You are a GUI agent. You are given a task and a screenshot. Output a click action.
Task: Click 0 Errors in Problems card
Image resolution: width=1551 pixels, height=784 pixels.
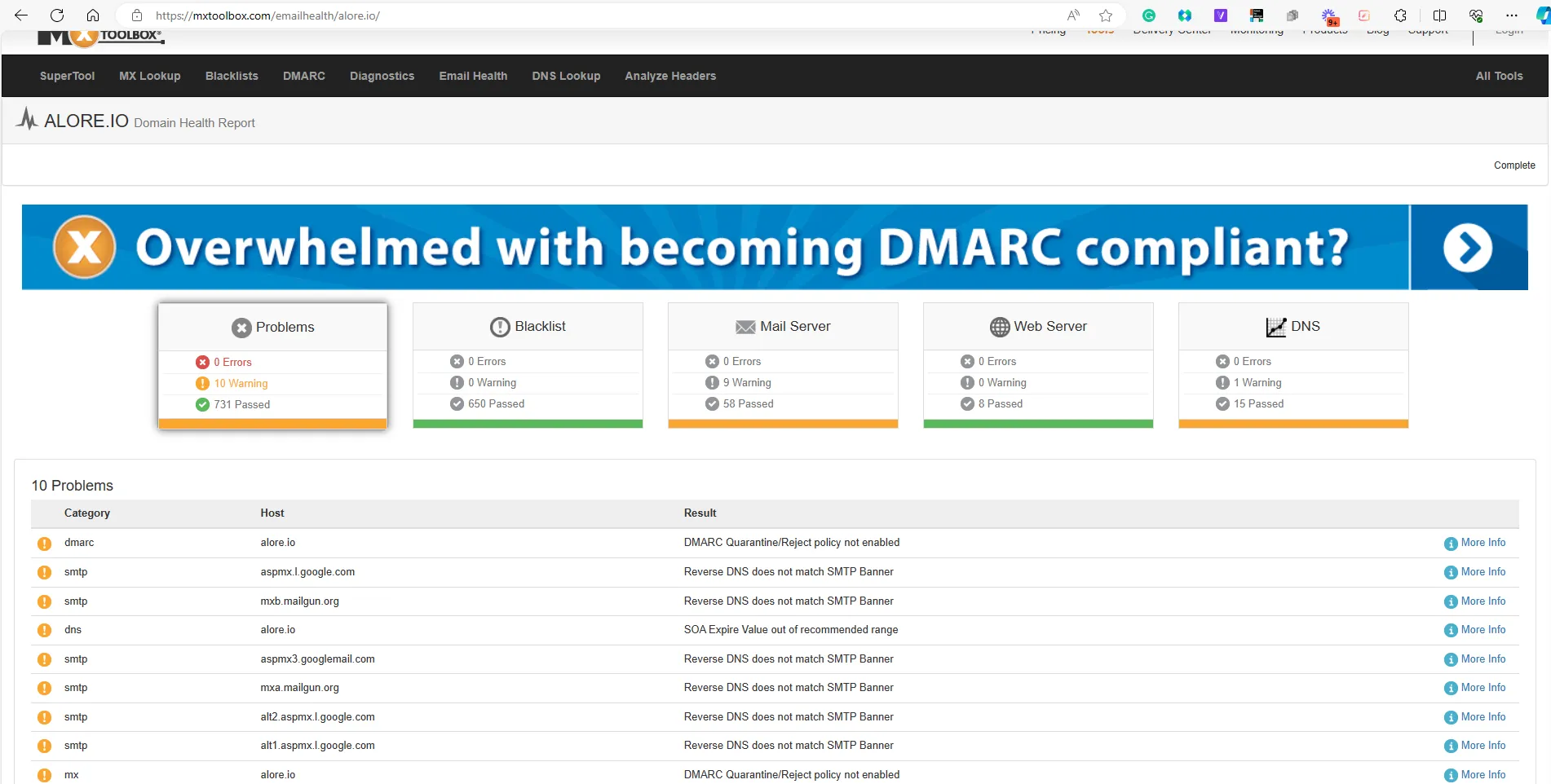[232, 362]
